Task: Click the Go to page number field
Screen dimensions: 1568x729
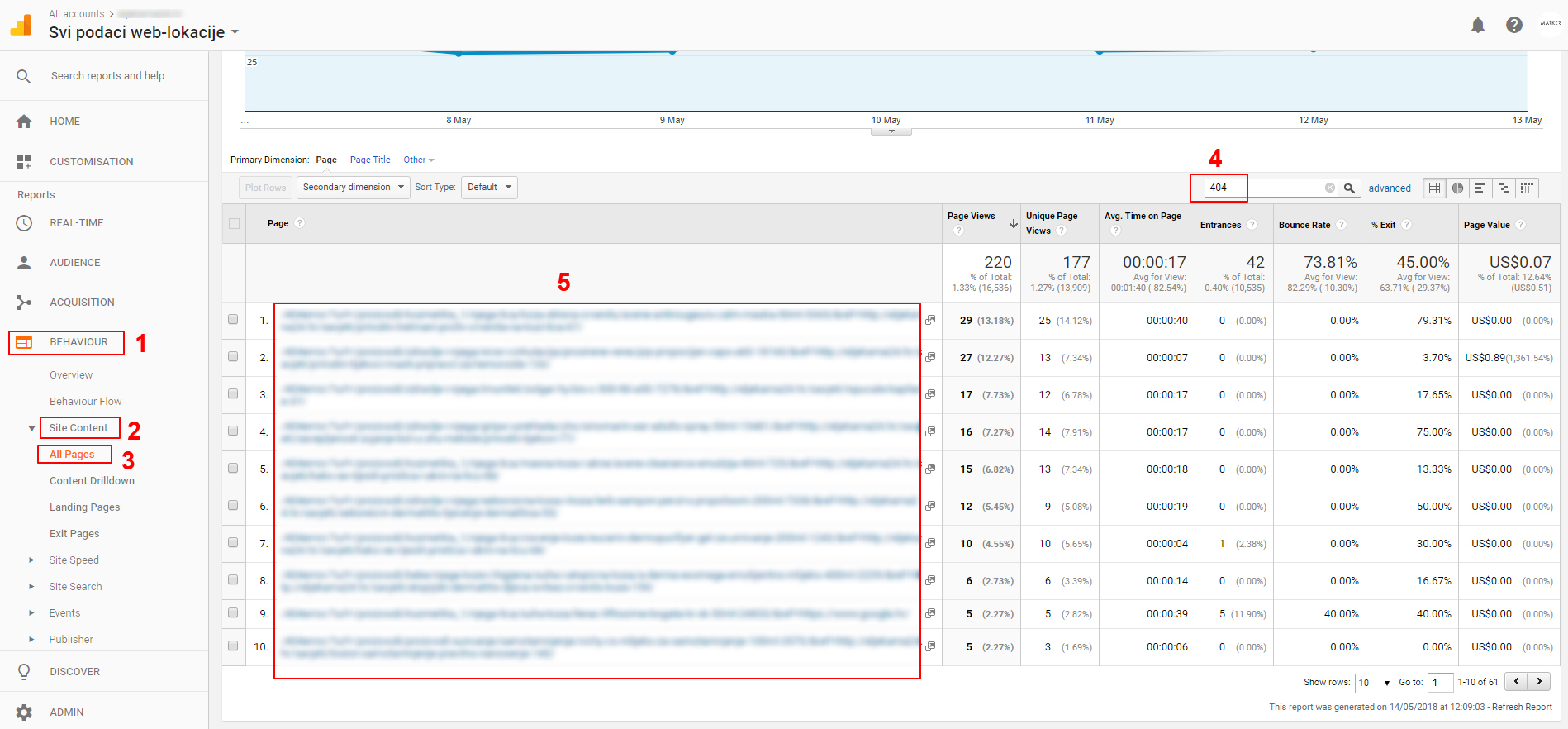Action: [x=1440, y=682]
